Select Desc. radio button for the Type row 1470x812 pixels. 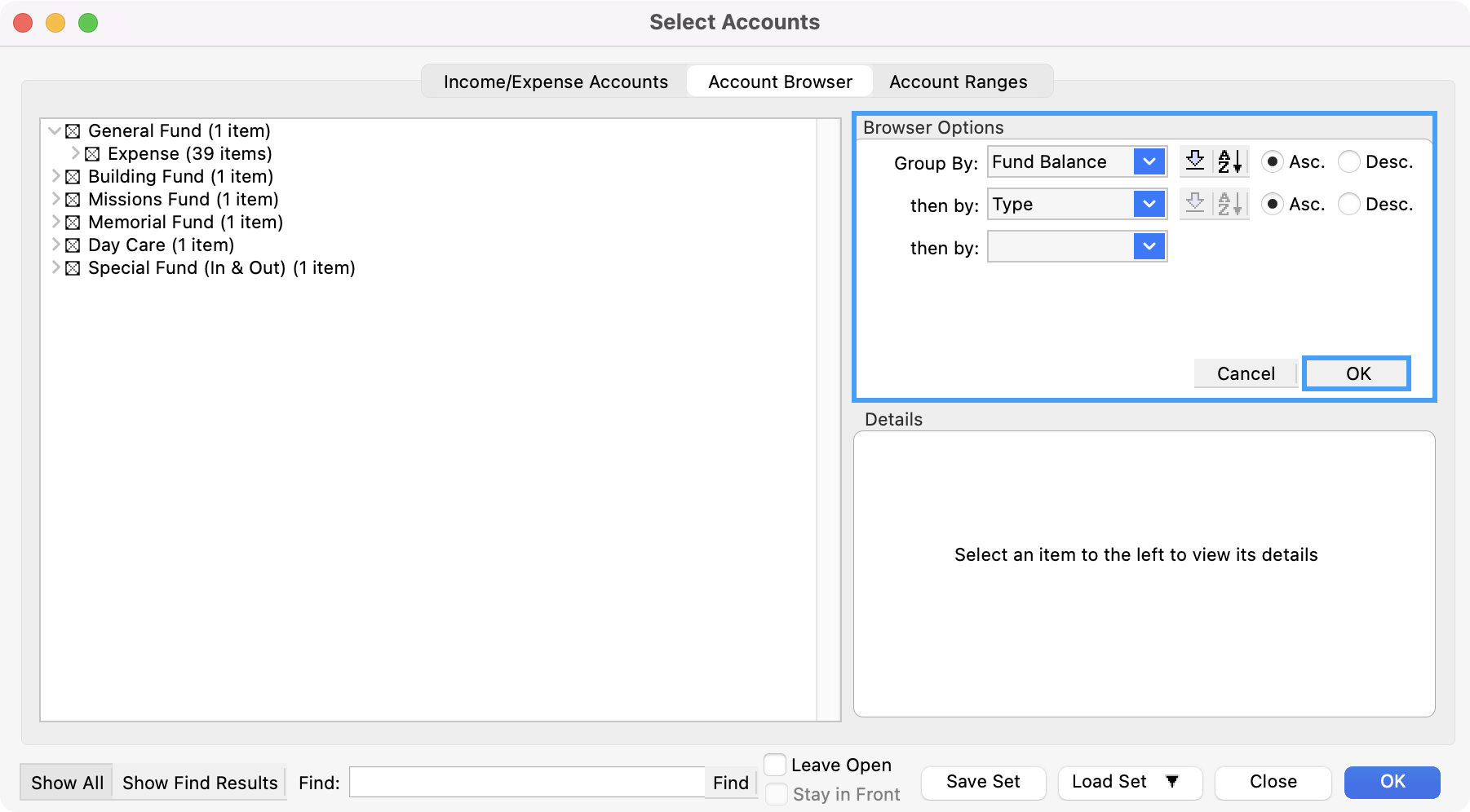pos(1349,204)
